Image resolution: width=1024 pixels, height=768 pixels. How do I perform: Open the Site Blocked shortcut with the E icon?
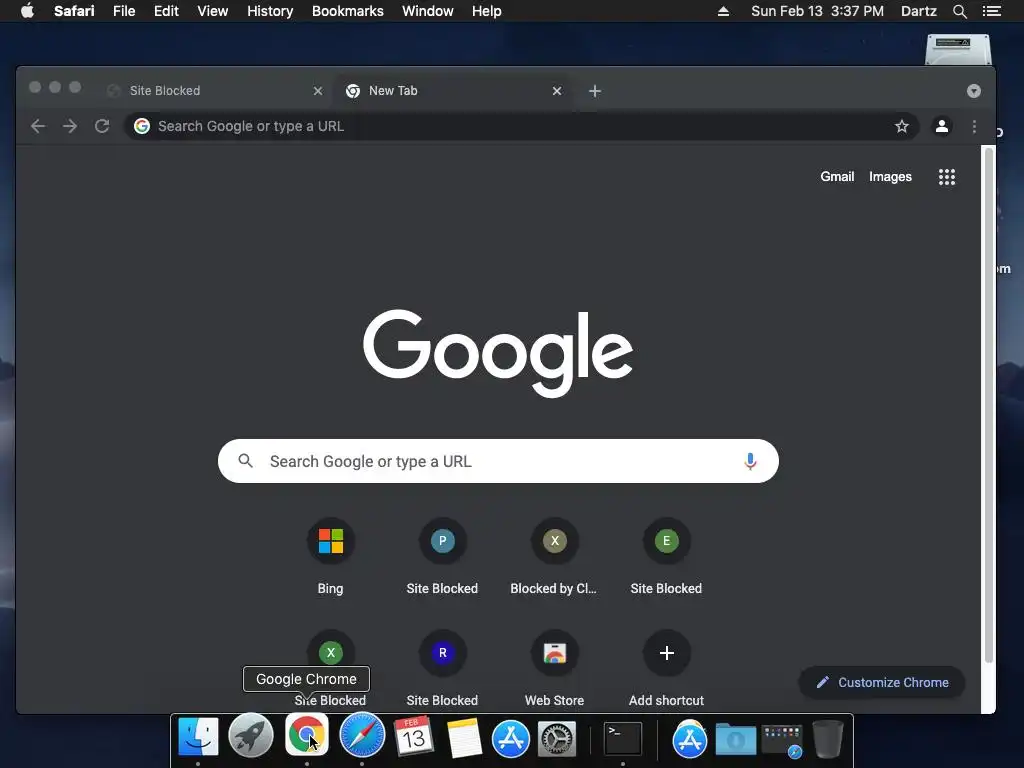click(x=666, y=557)
